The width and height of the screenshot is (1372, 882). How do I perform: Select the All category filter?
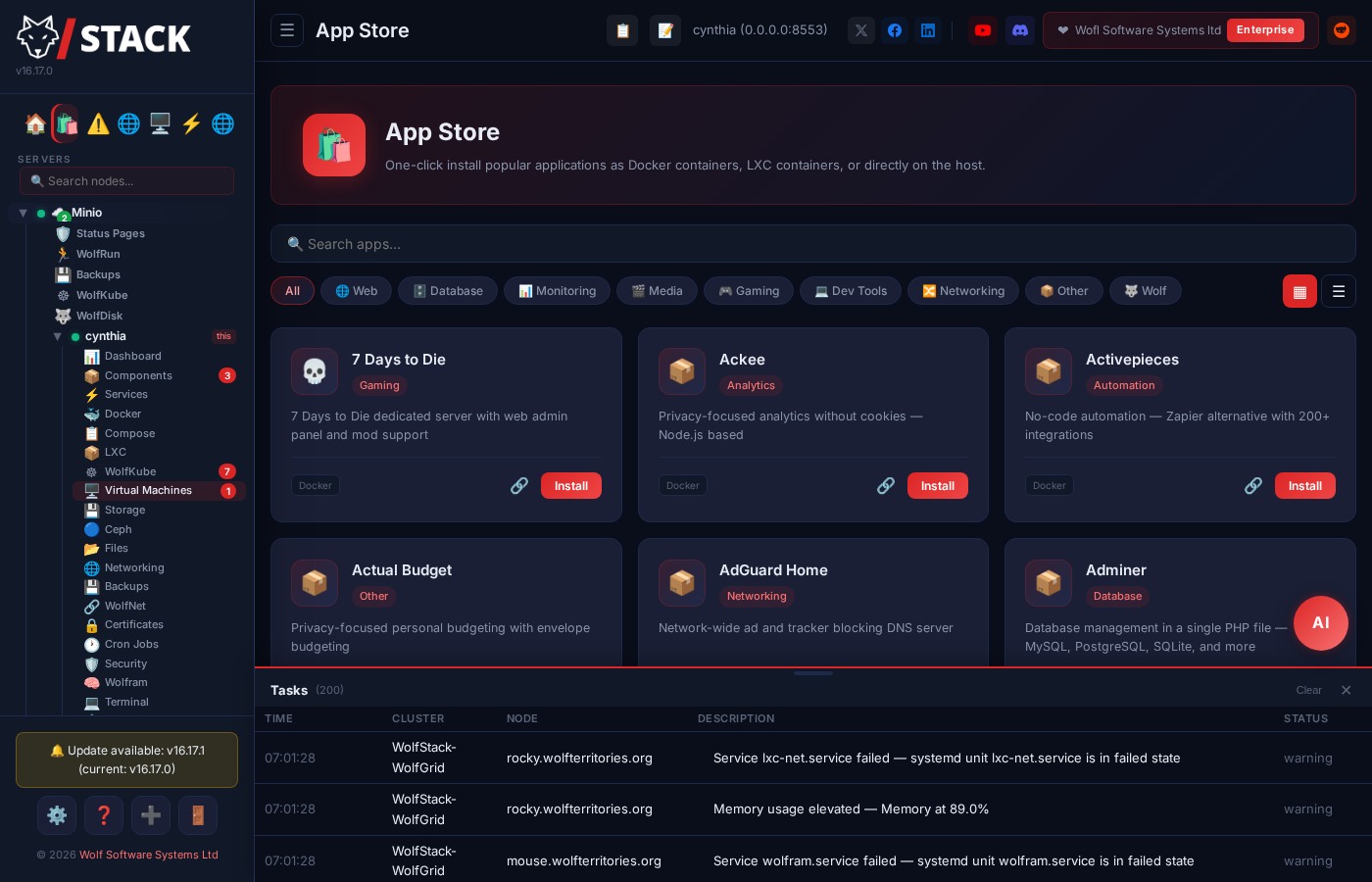tap(292, 291)
